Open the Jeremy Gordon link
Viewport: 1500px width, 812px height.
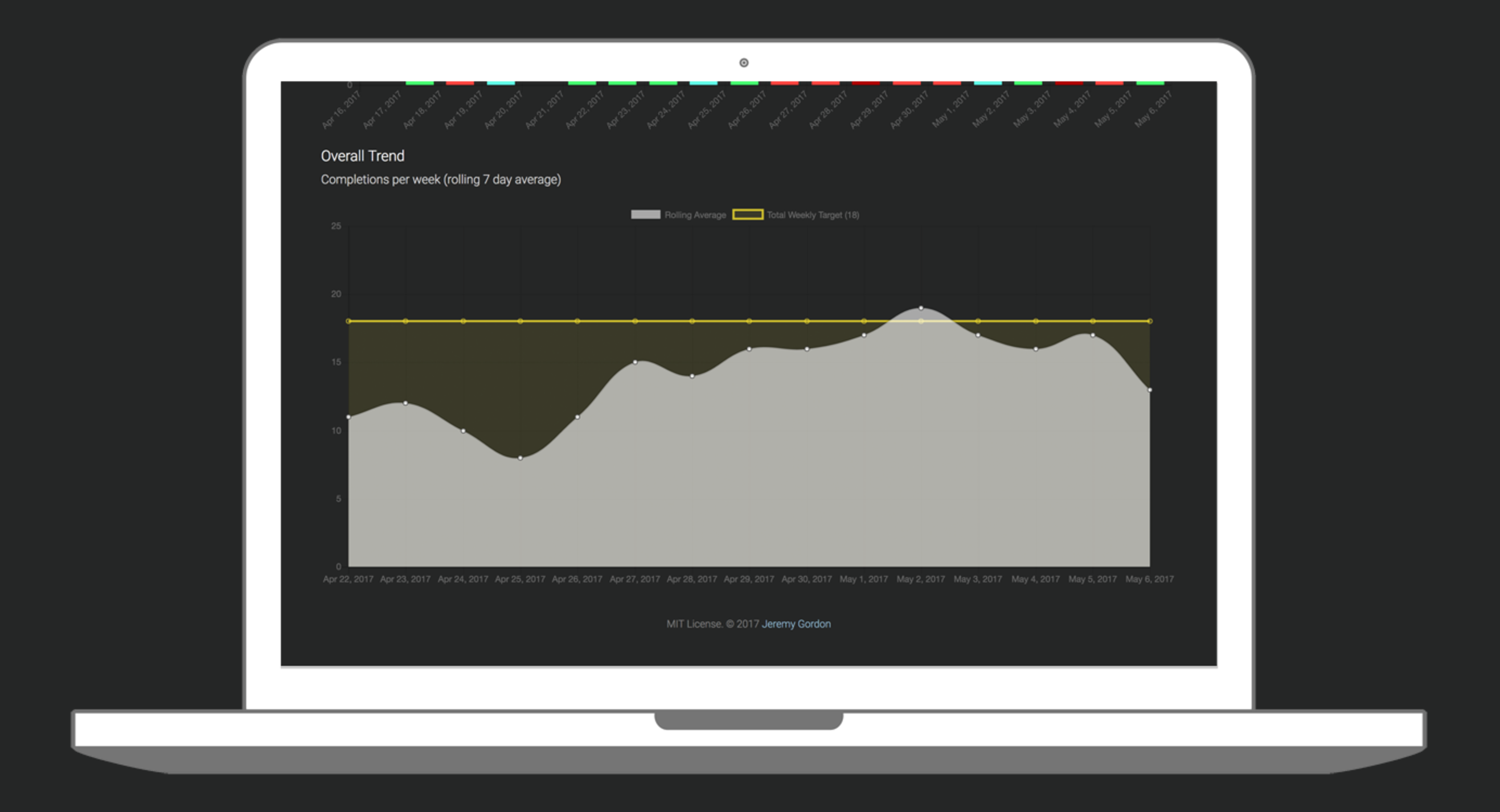click(x=796, y=624)
